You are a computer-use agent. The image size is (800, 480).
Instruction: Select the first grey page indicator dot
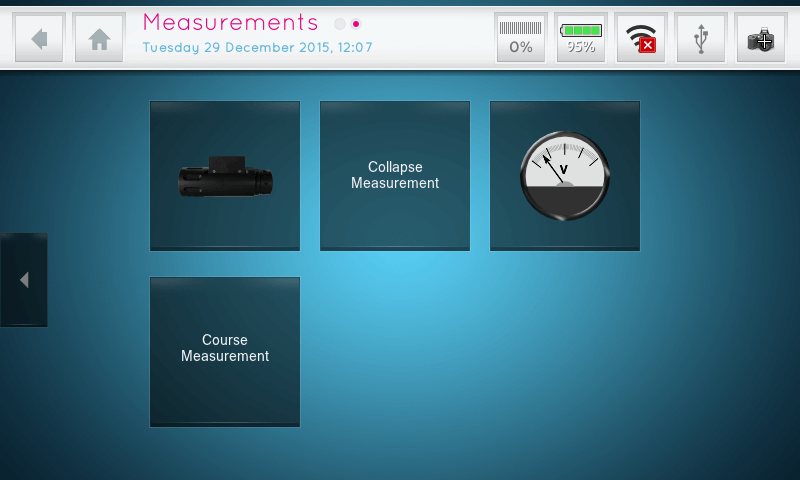(340, 24)
